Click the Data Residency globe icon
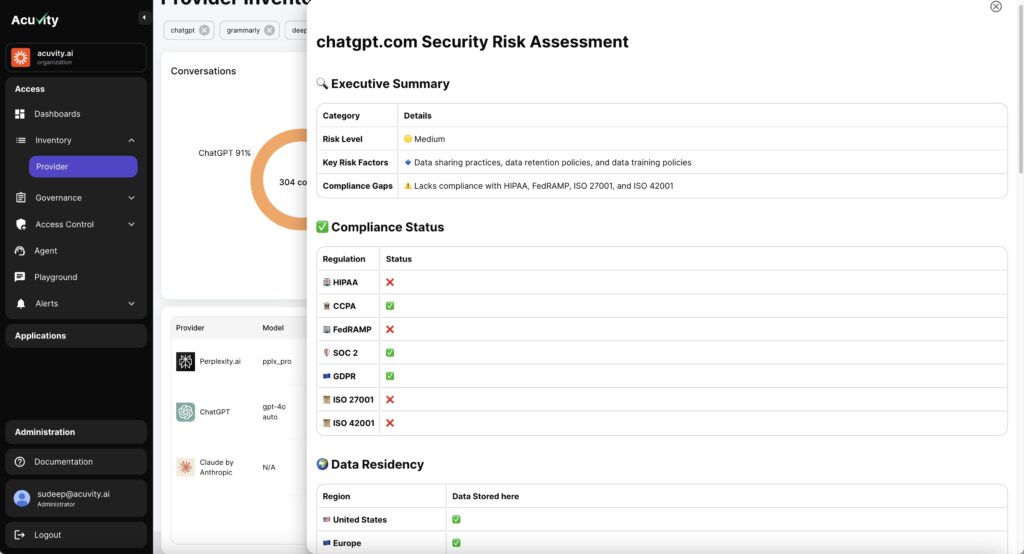This screenshot has height=554, width=1024. [322, 464]
